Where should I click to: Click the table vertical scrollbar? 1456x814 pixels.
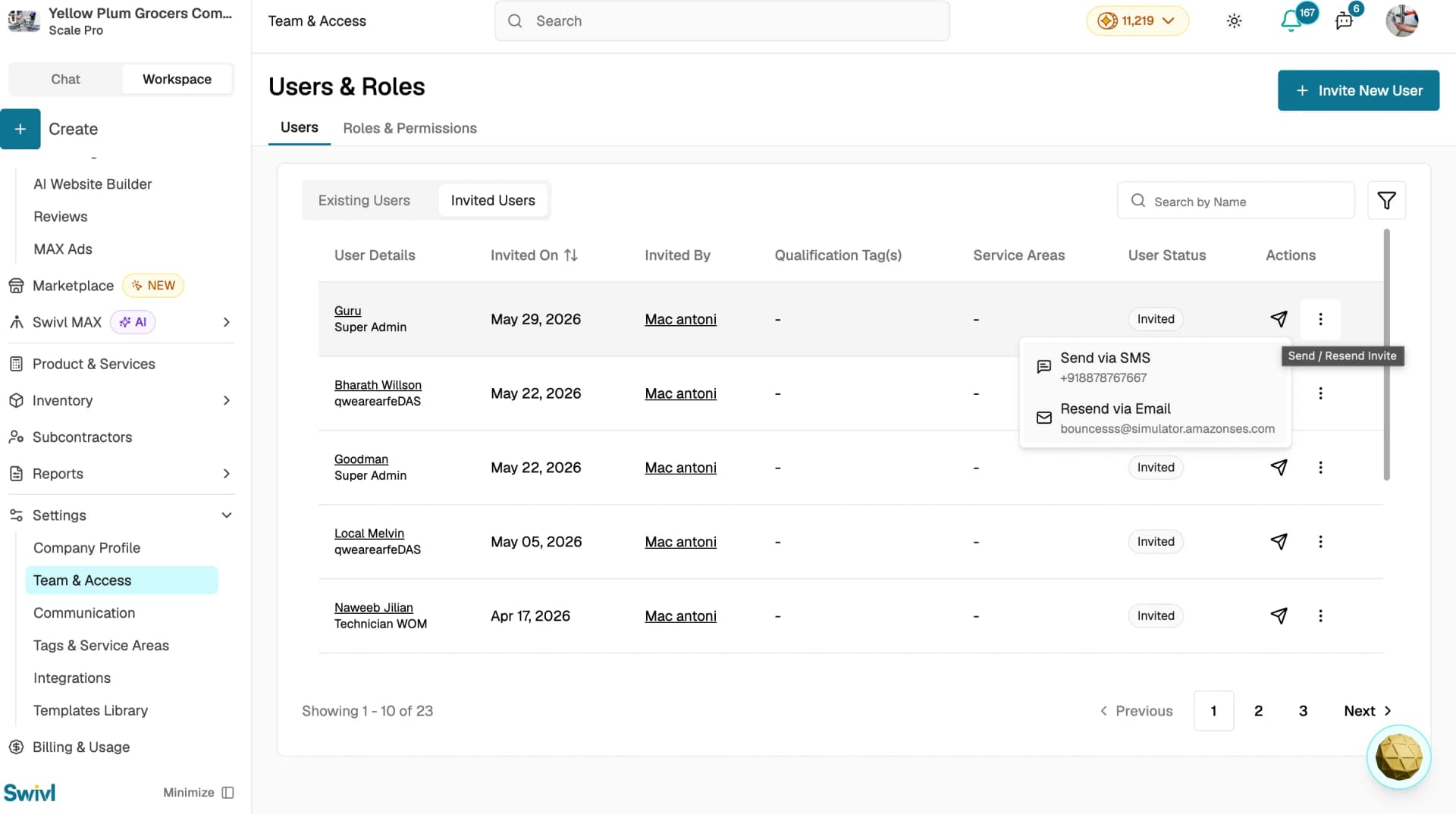(x=1386, y=355)
